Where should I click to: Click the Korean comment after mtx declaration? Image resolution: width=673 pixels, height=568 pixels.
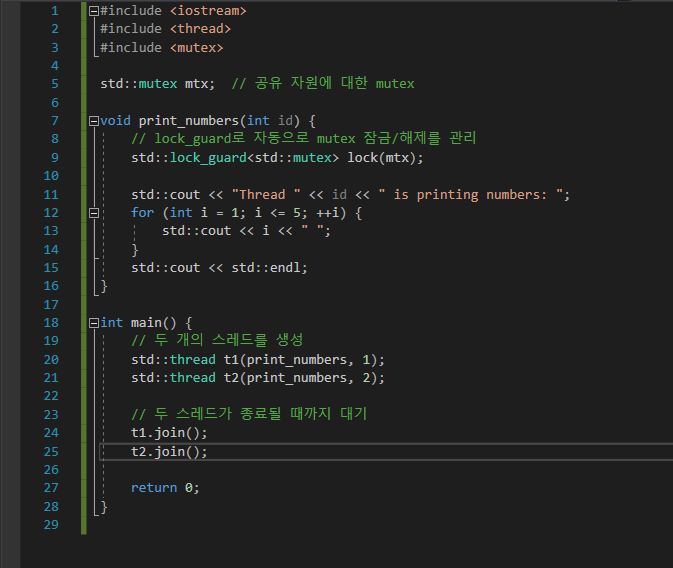[323, 83]
